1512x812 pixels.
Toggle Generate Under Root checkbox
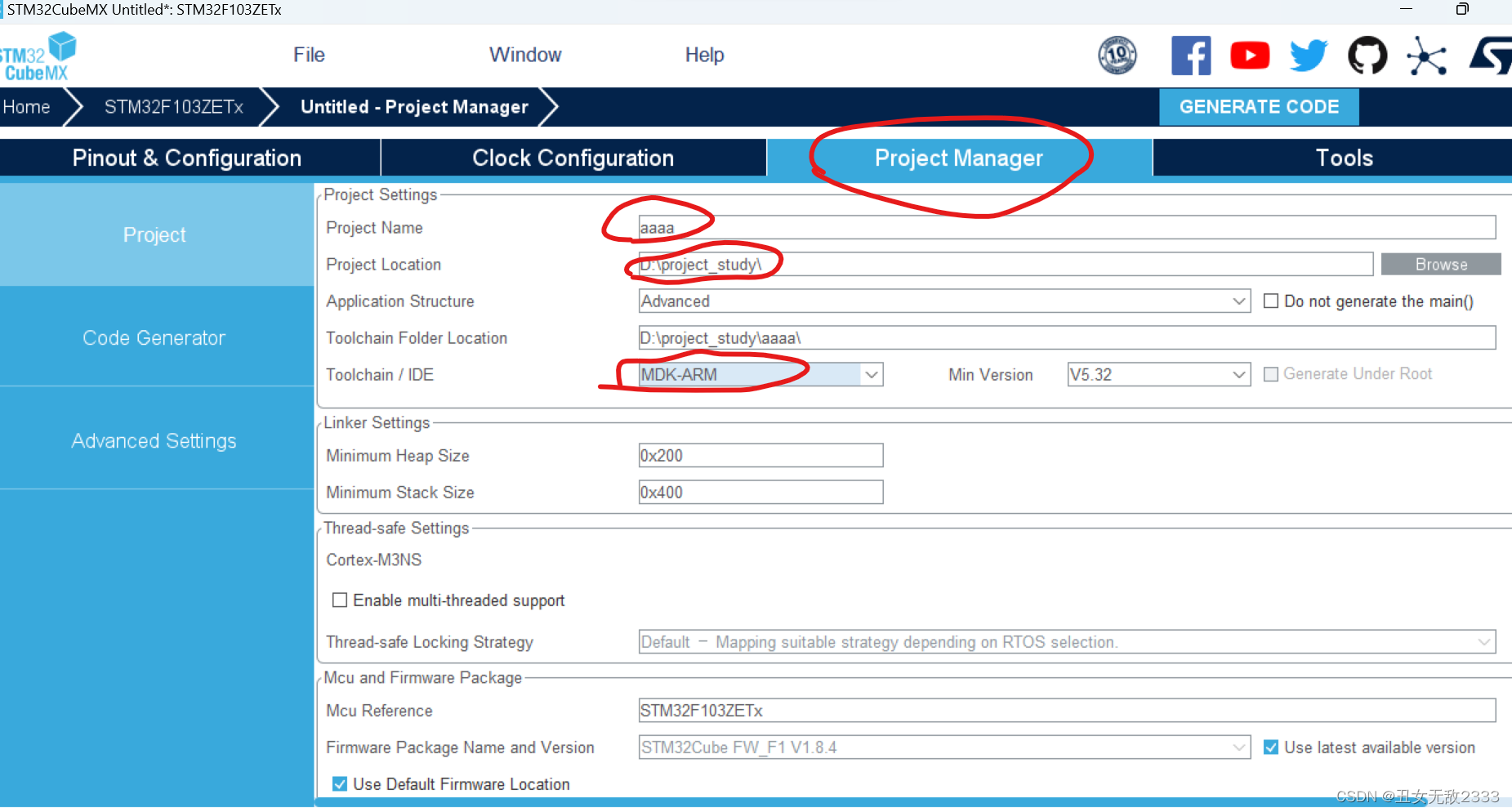coord(1270,374)
